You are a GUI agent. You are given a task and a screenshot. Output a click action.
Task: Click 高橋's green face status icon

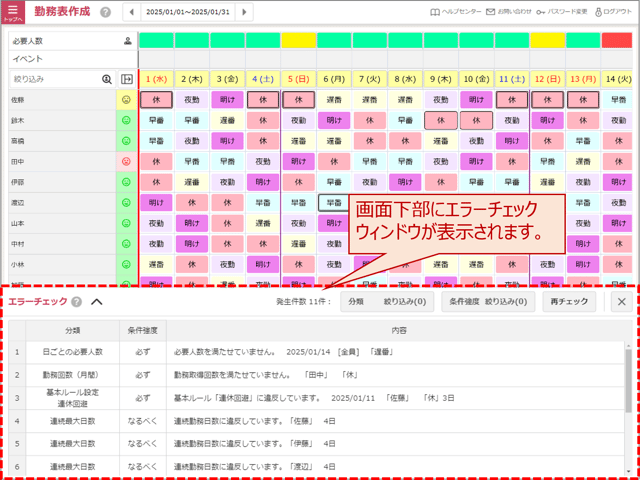click(x=127, y=141)
